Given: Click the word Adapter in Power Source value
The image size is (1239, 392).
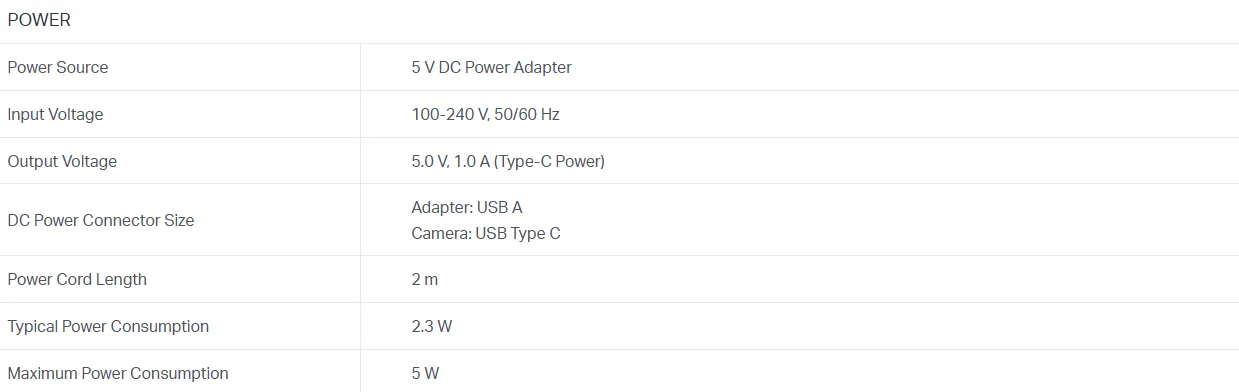Looking at the screenshot, I should tap(542, 67).
